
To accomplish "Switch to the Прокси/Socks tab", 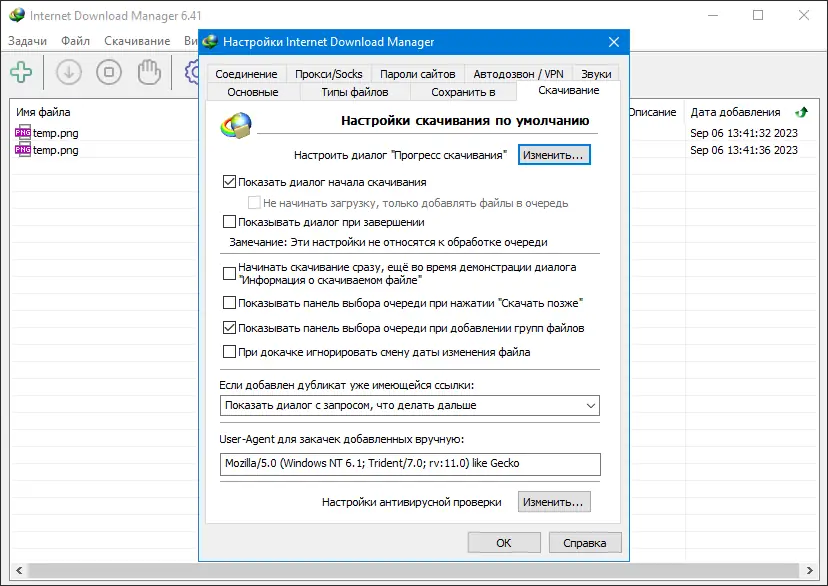I will [328, 74].
